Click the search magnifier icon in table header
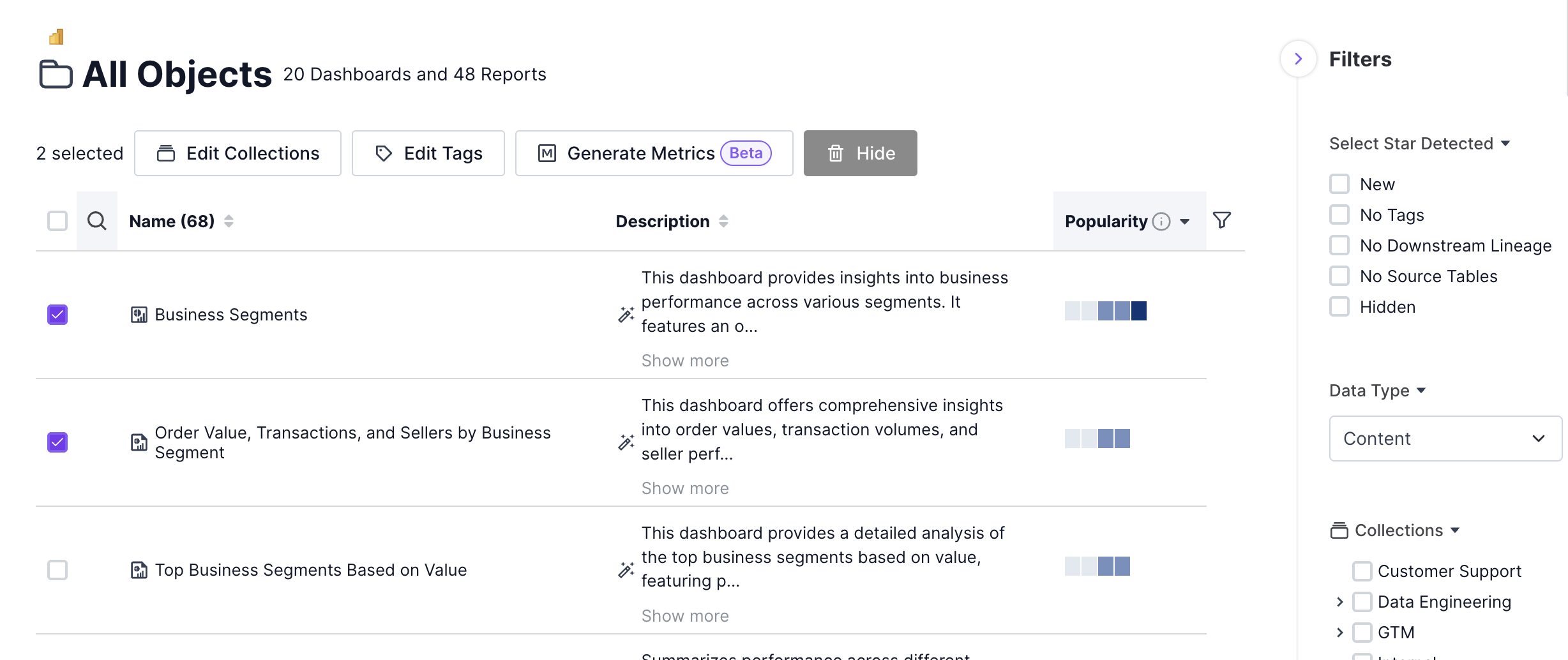This screenshot has height=660, width=1568. [x=97, y=221]
